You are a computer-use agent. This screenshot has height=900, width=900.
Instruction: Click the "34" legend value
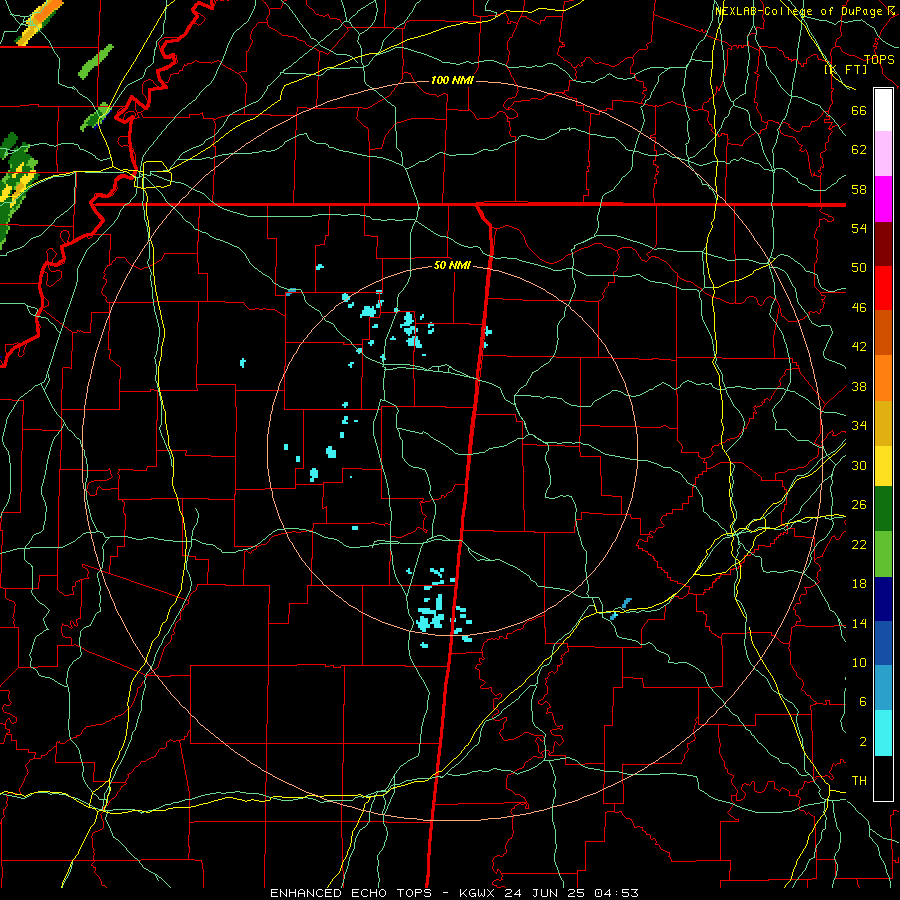click(859, 426)
